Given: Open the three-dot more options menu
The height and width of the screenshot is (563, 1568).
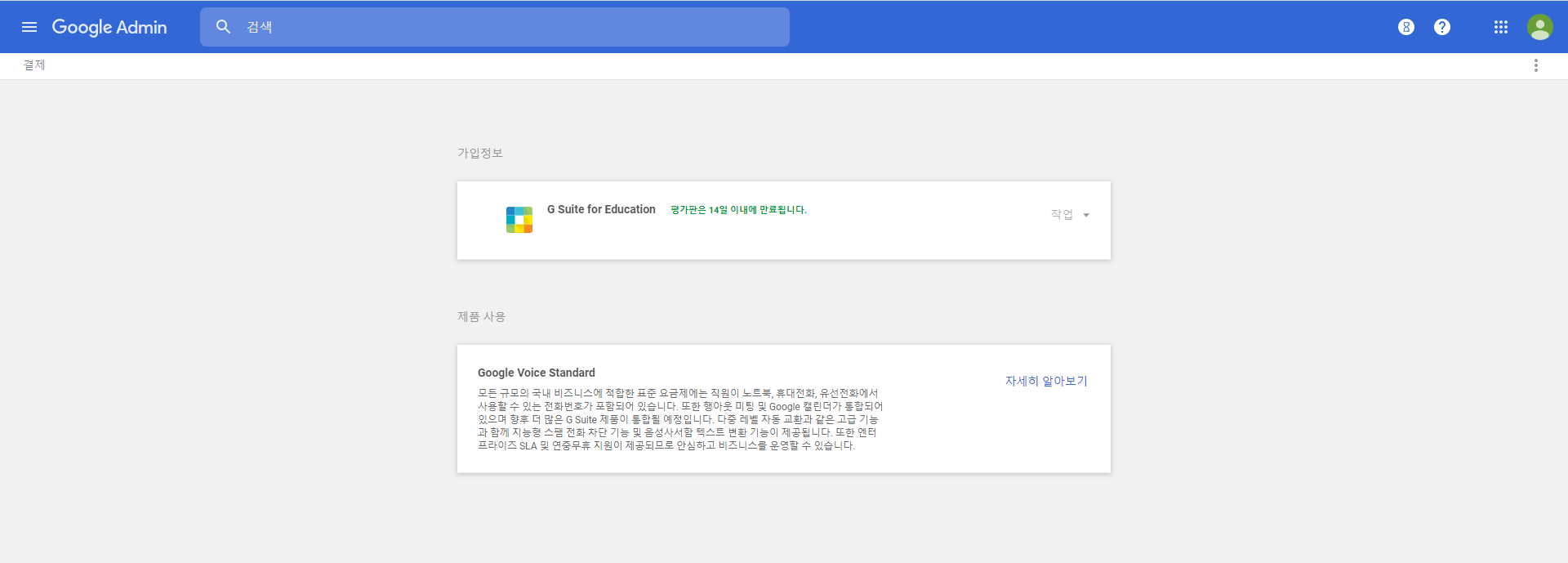Looking at the screenshot, I should pyautogui.click(x=1536, y=65).
